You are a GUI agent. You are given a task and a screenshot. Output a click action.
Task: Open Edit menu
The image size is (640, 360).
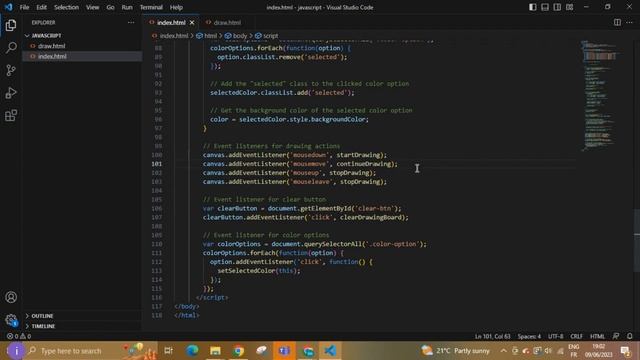click(42, 7)
